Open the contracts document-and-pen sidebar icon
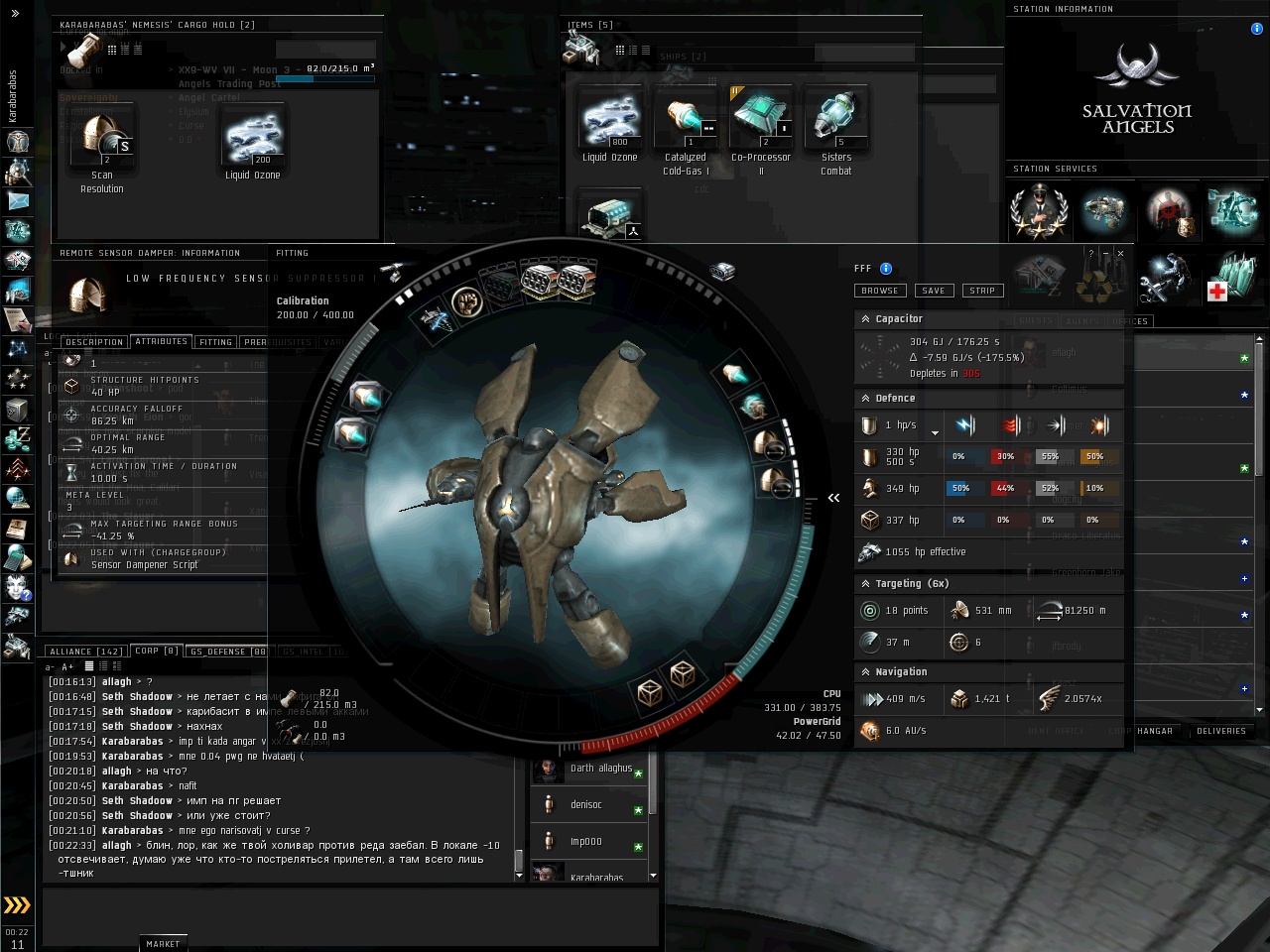 (x=18, y=319)
